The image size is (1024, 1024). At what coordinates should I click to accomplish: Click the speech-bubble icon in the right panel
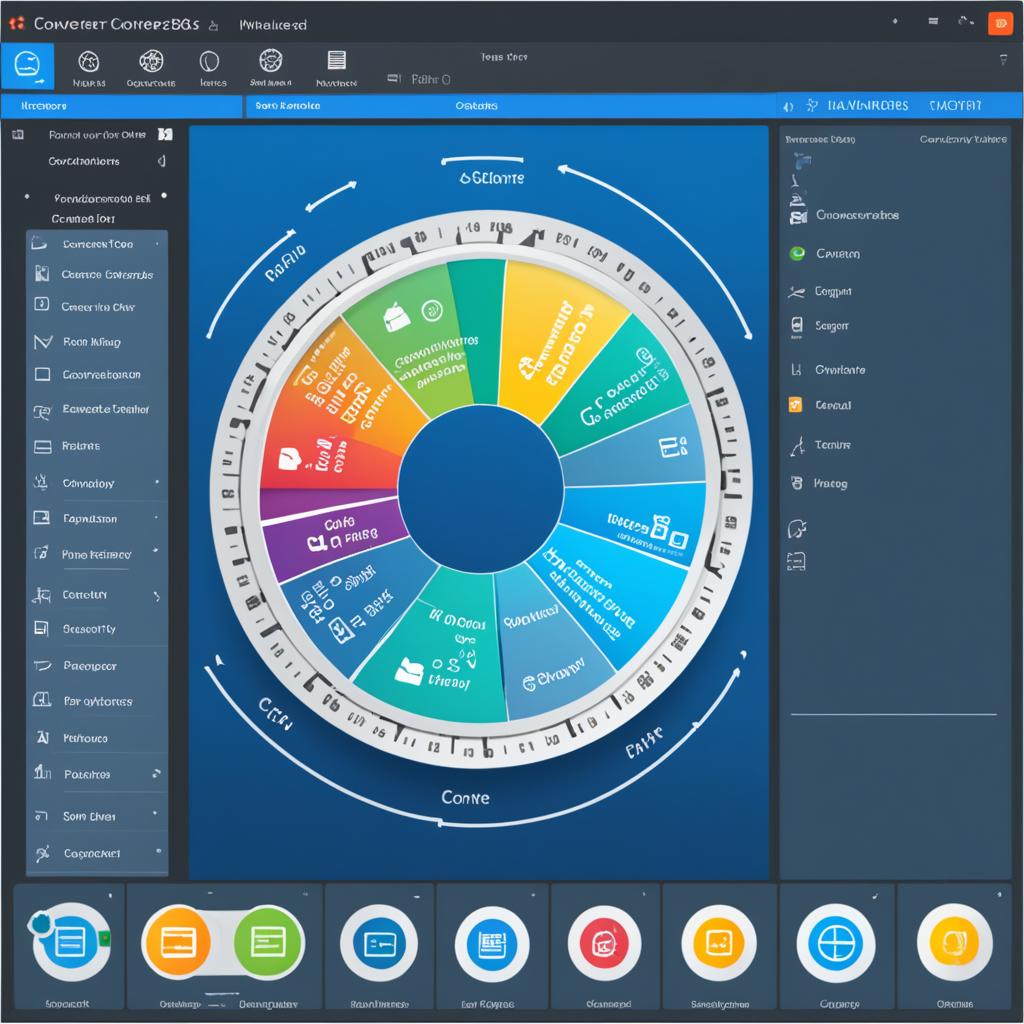pos(797,528)
